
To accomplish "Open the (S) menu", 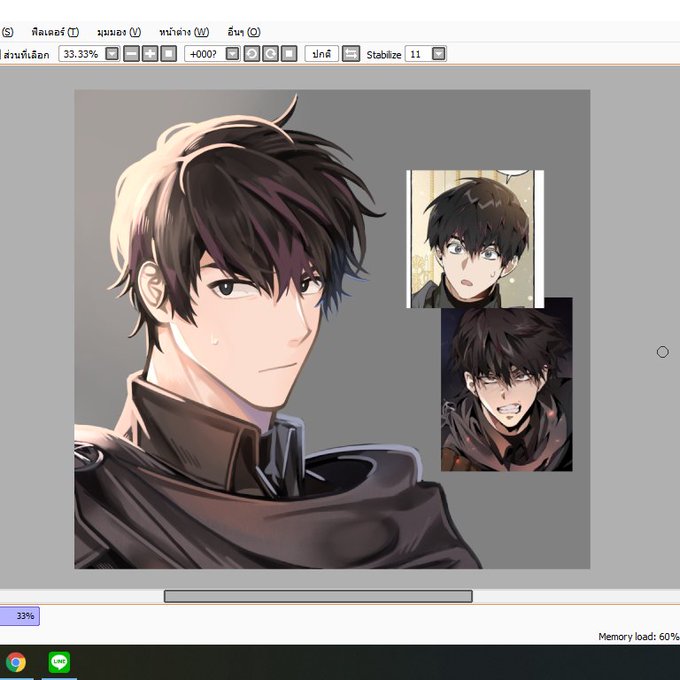I will 7,32.
